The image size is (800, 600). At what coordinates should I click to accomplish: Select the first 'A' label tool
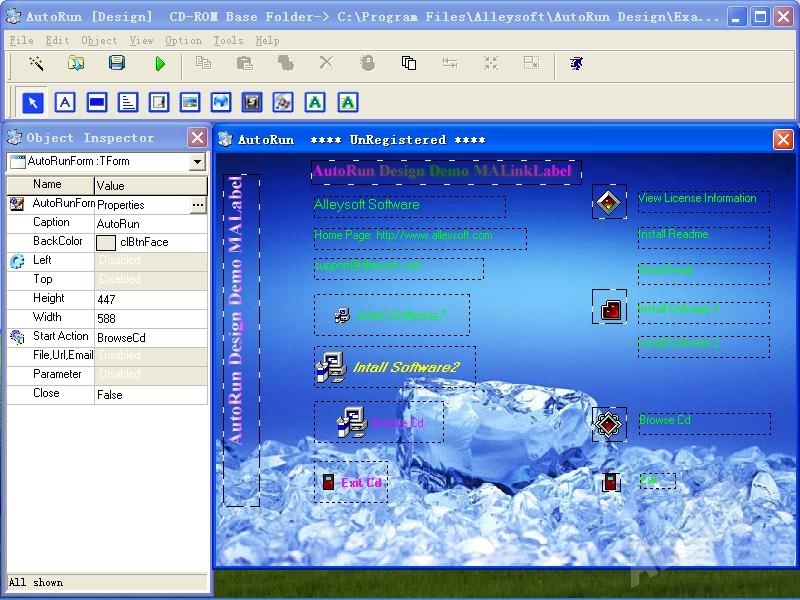[65, 102]
